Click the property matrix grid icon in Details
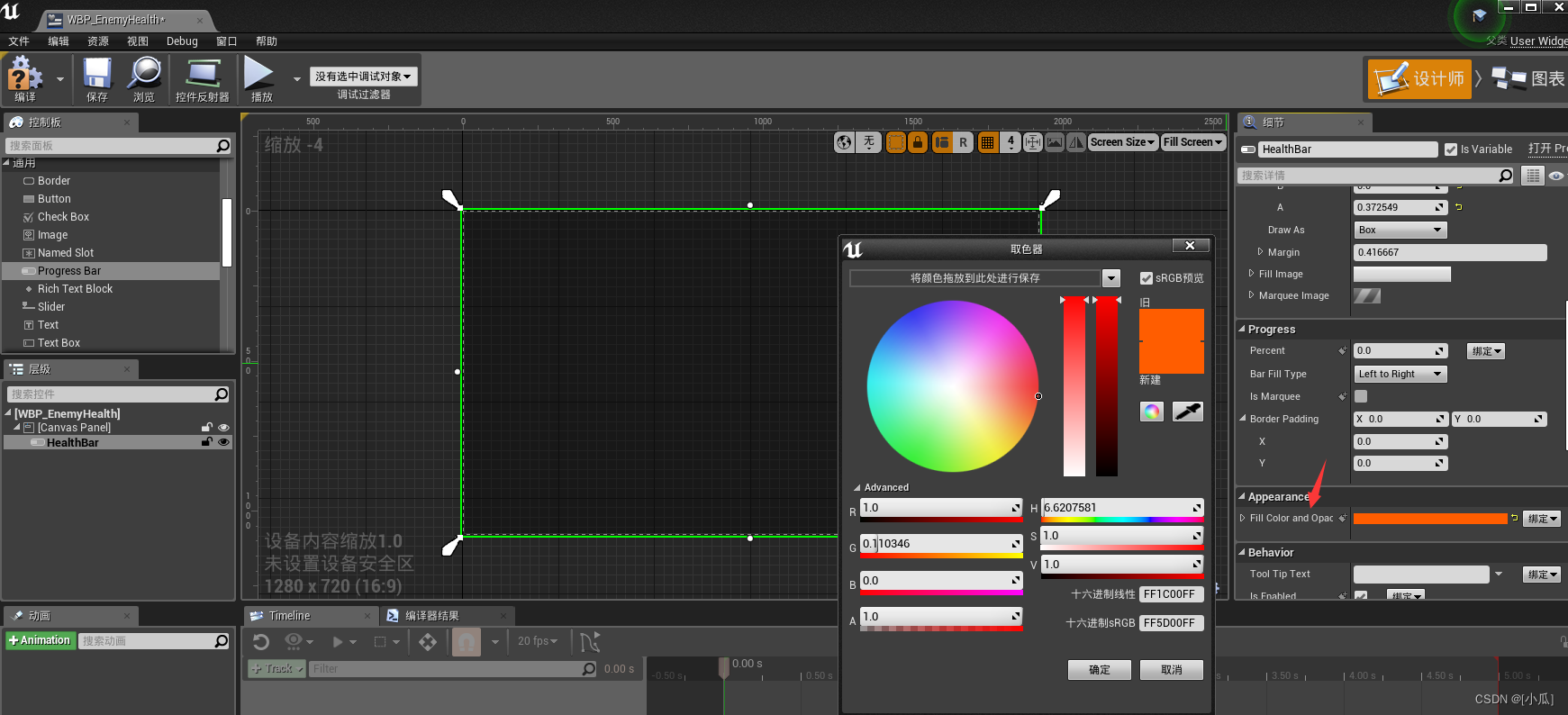 pos(1533,176)
